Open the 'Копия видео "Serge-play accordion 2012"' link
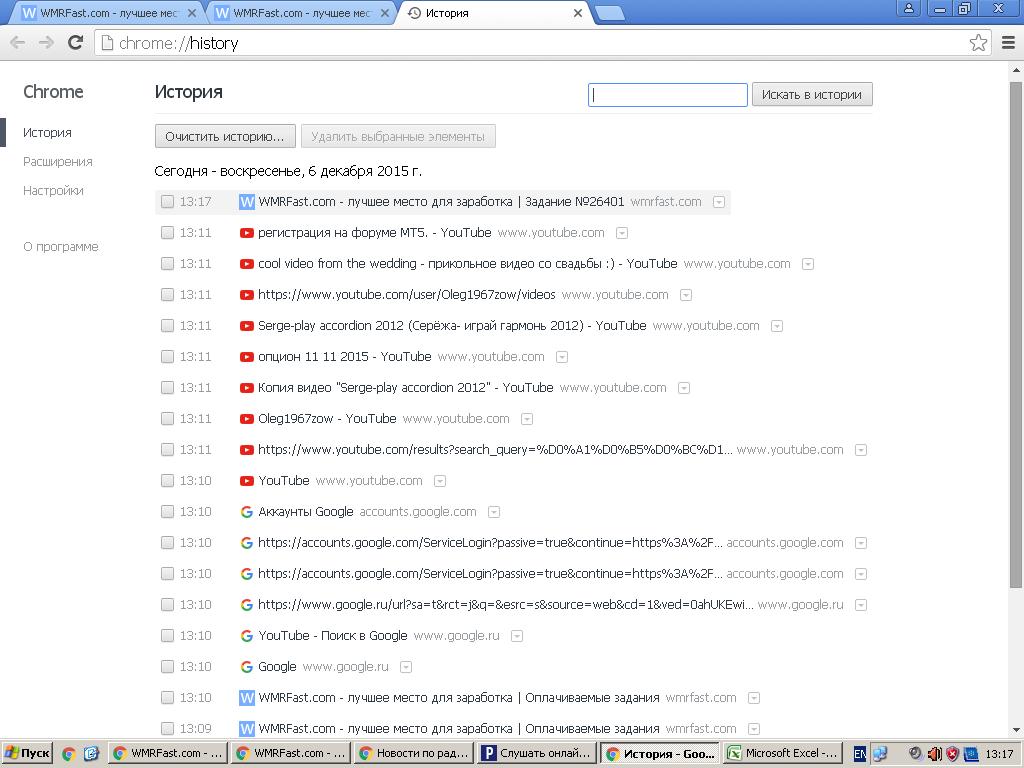The width and height of the screenshot is (1024, 768). 406,388
